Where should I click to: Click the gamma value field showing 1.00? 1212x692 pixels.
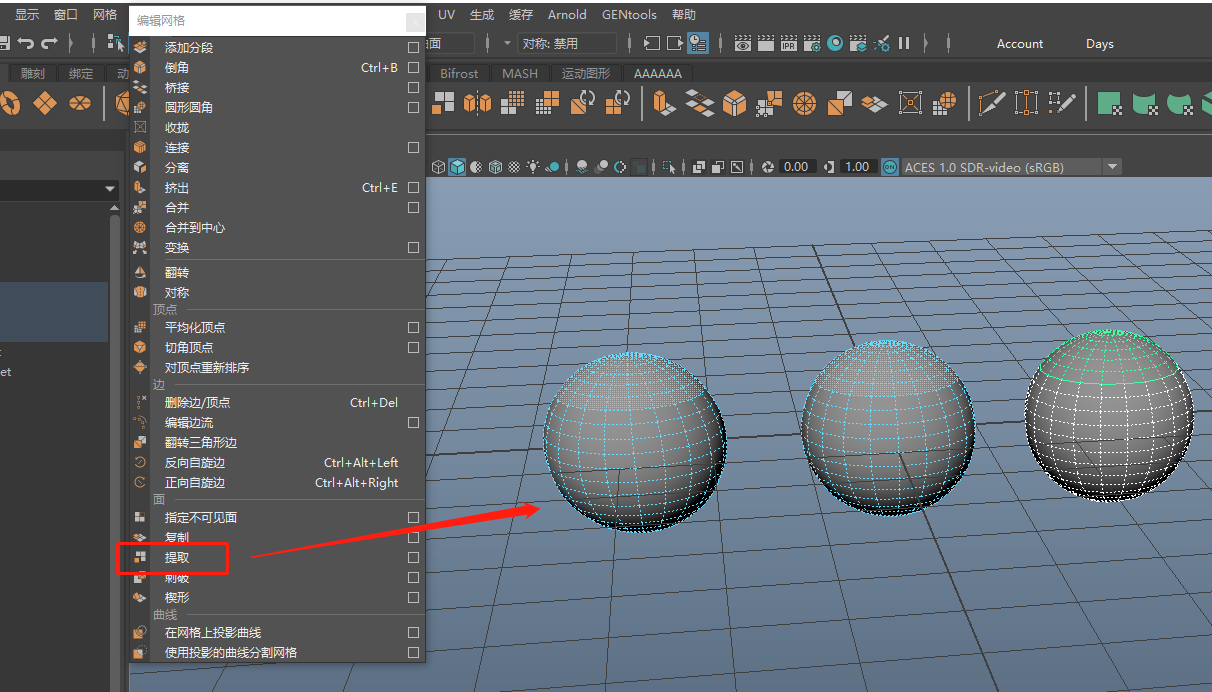coord(857,167)
